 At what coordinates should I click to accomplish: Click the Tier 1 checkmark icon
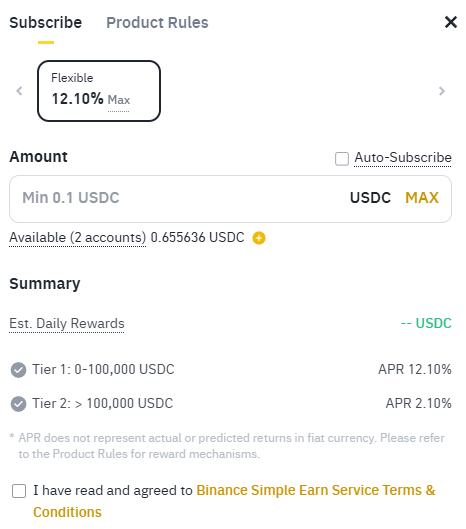click(x=18, y=370)
